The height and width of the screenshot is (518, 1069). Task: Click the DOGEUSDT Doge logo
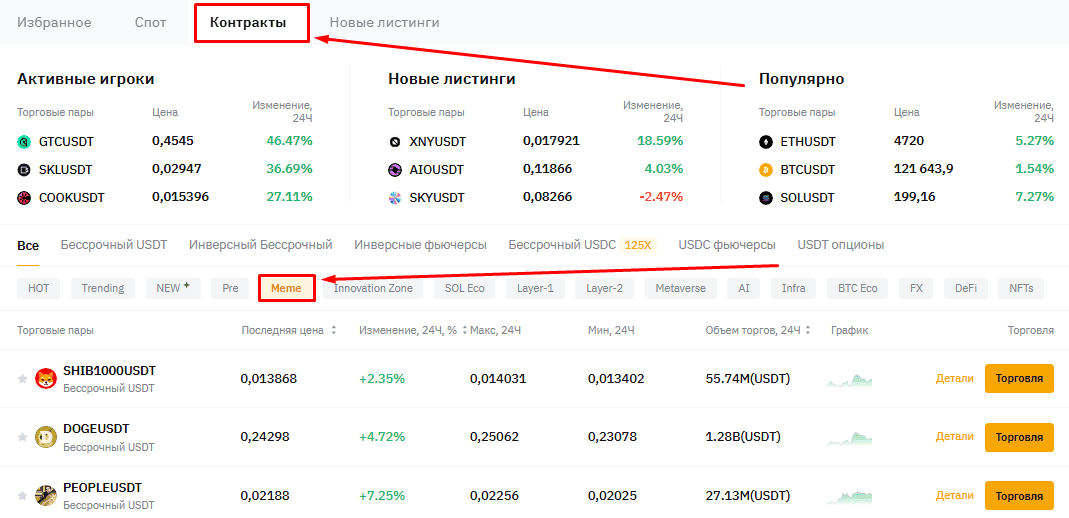[46, 436]
